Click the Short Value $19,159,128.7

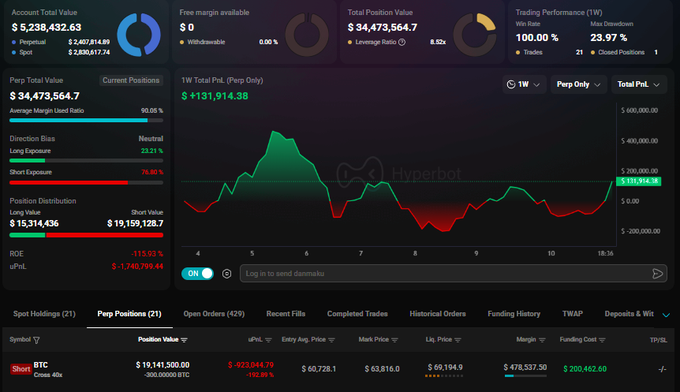pyautogui.click(x=135, y=224)
